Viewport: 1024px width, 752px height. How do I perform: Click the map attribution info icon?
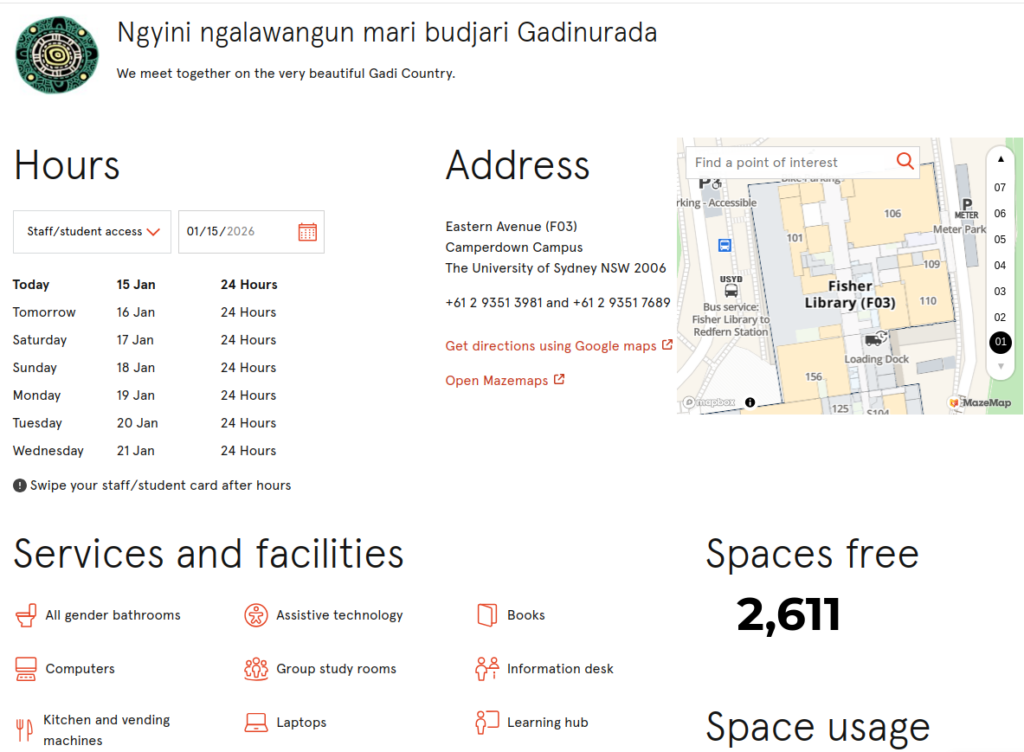(x=750, y=403)
